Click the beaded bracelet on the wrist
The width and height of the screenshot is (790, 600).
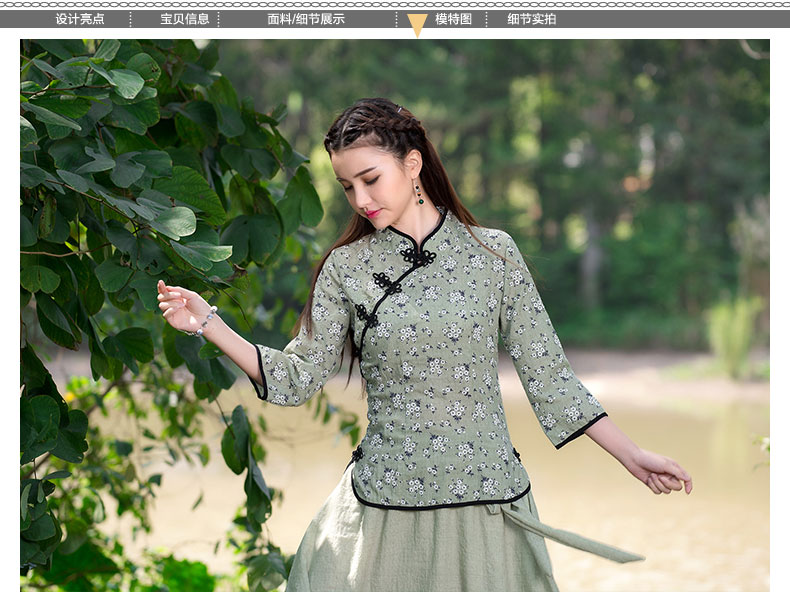click(206, 322)
